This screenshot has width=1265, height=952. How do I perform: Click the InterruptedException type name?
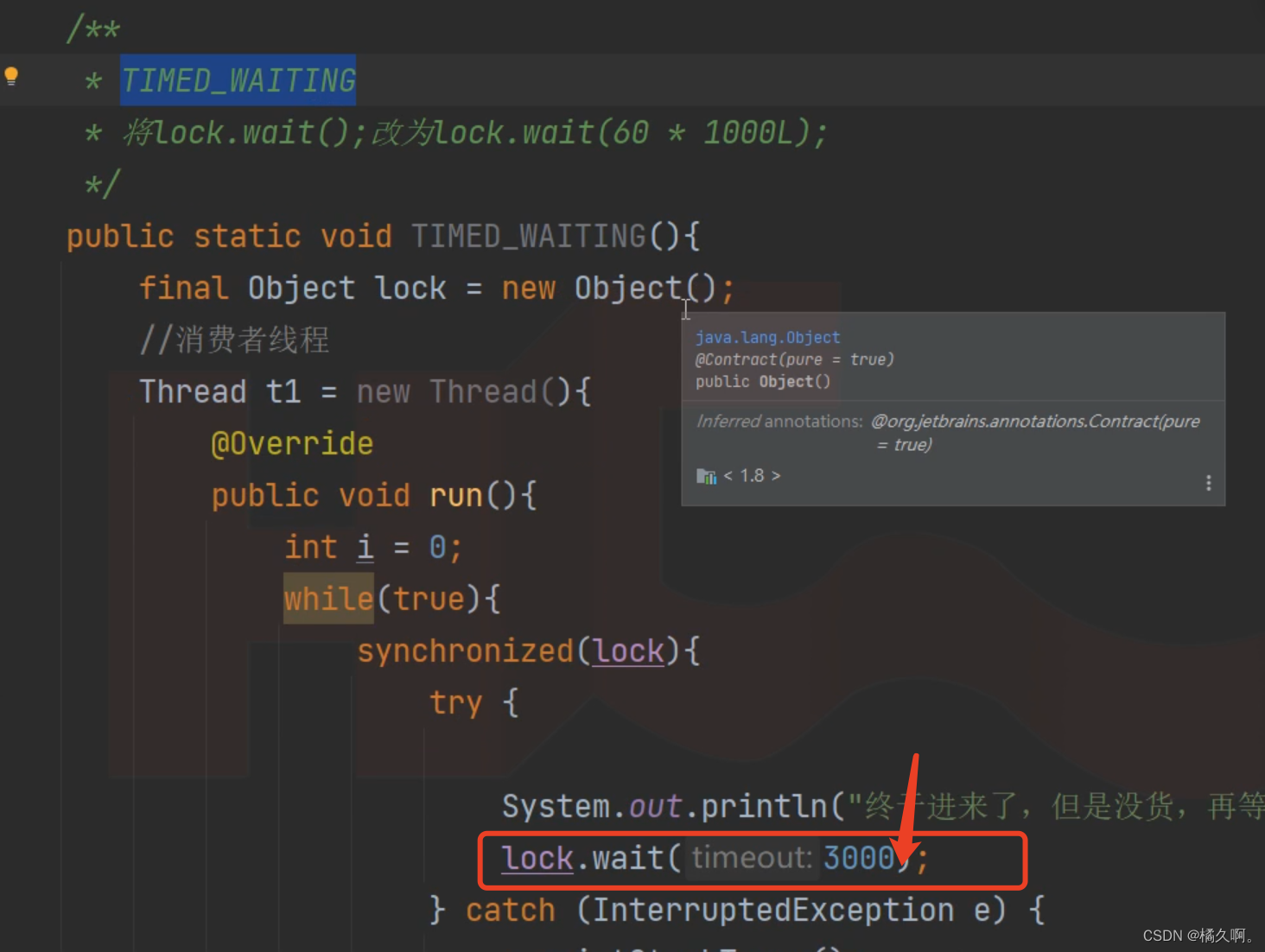pos(772,910)
